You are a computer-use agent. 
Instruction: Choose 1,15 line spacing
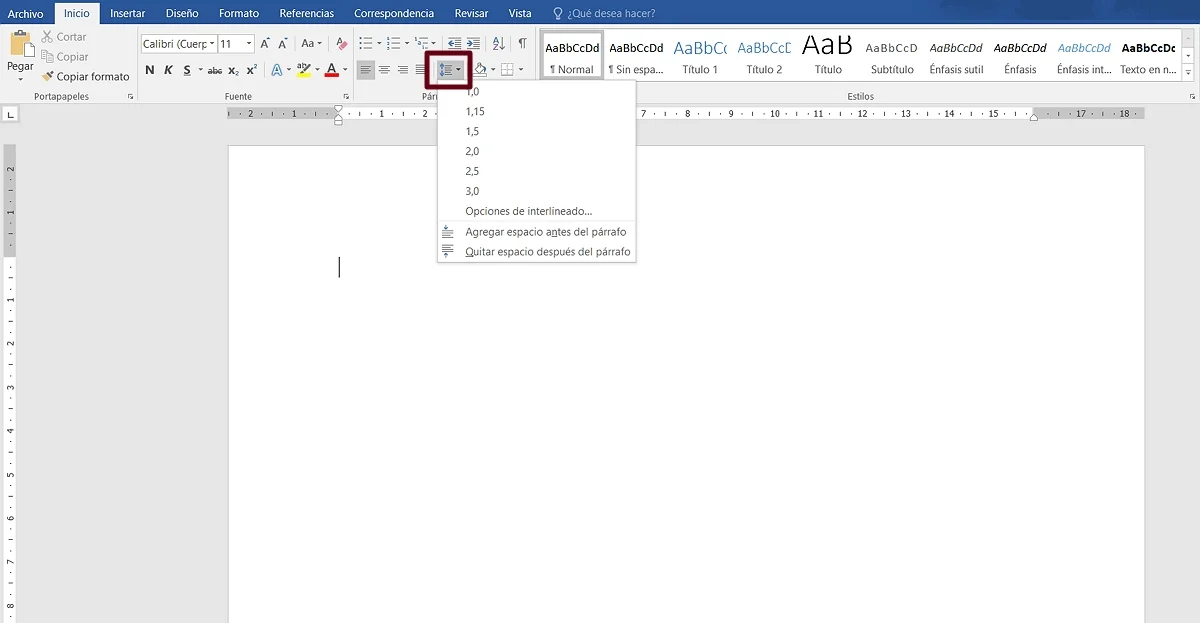pos(536,111)
